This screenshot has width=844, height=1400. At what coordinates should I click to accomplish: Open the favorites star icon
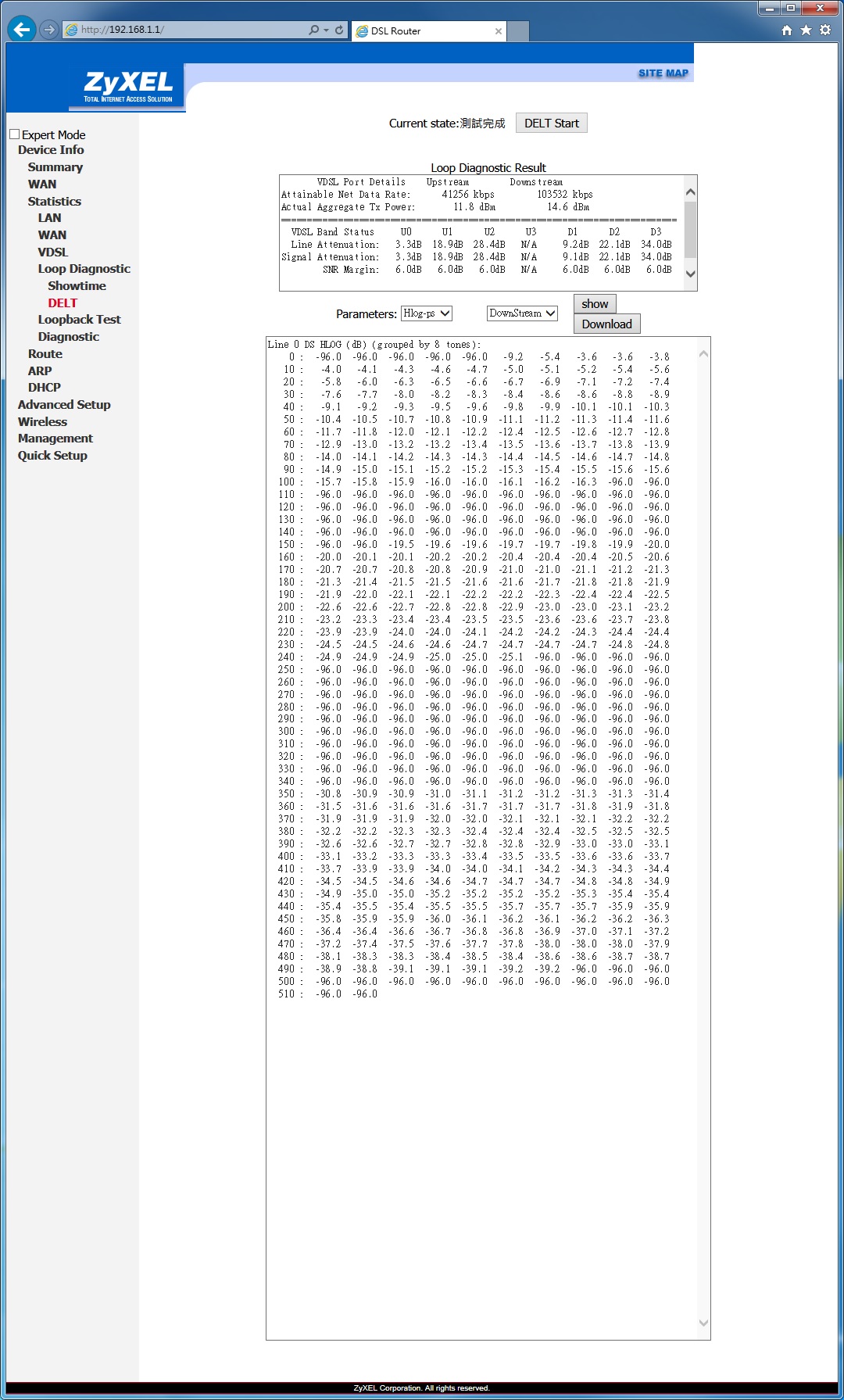[806, 30]
